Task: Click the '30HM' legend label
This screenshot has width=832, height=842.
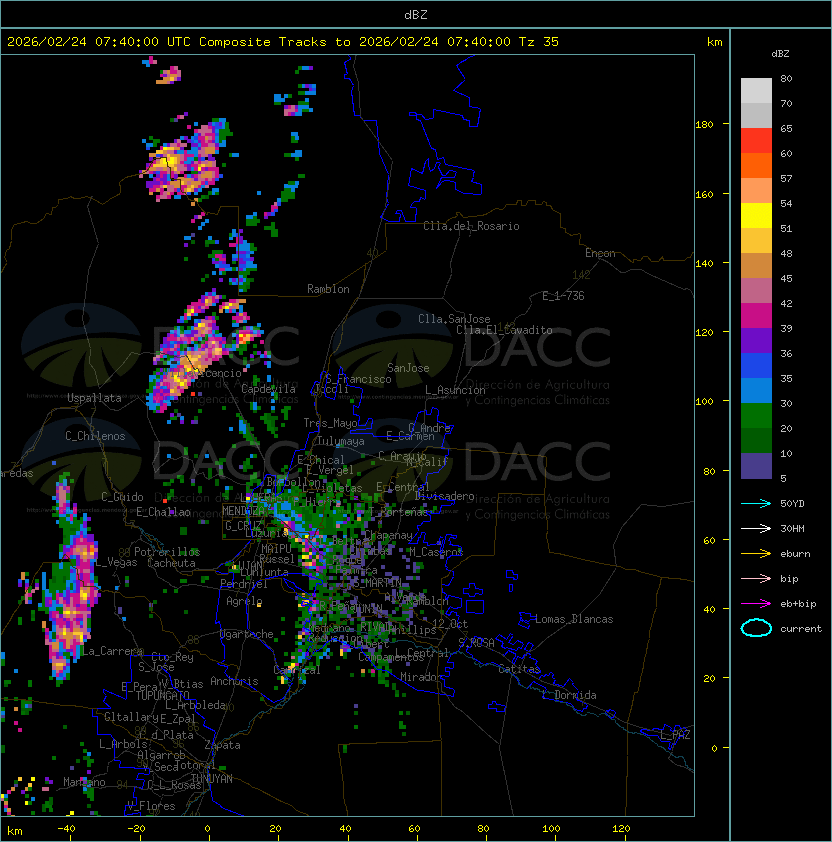Action: click(792, 528)
